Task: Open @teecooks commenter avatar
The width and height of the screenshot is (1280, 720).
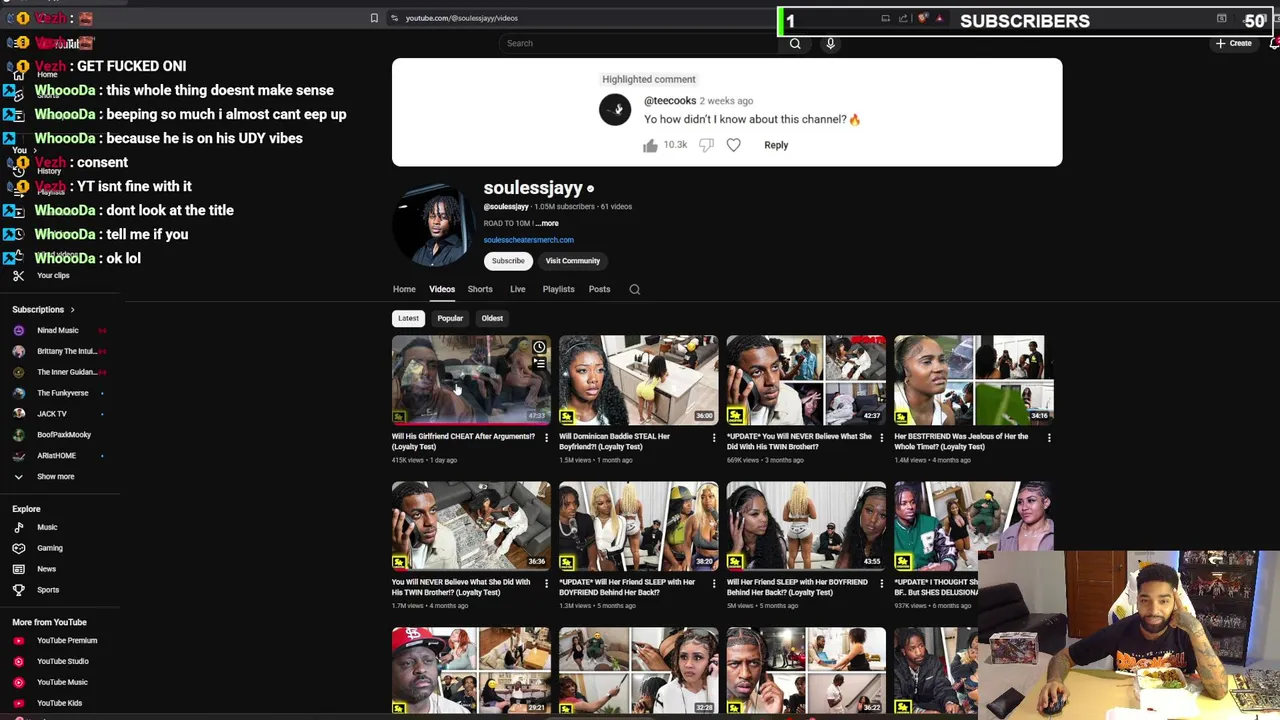Action: pos(615,110)
